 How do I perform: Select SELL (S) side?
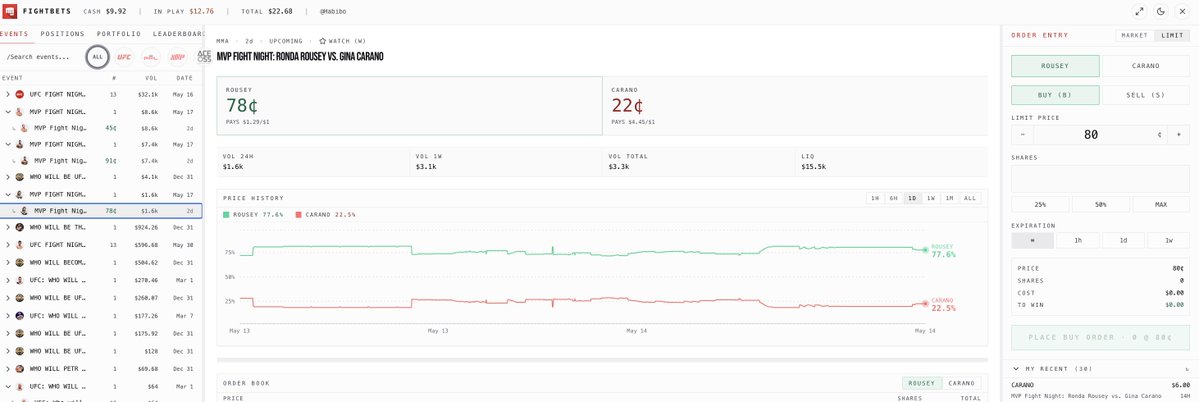click(x=1145, y=95)
